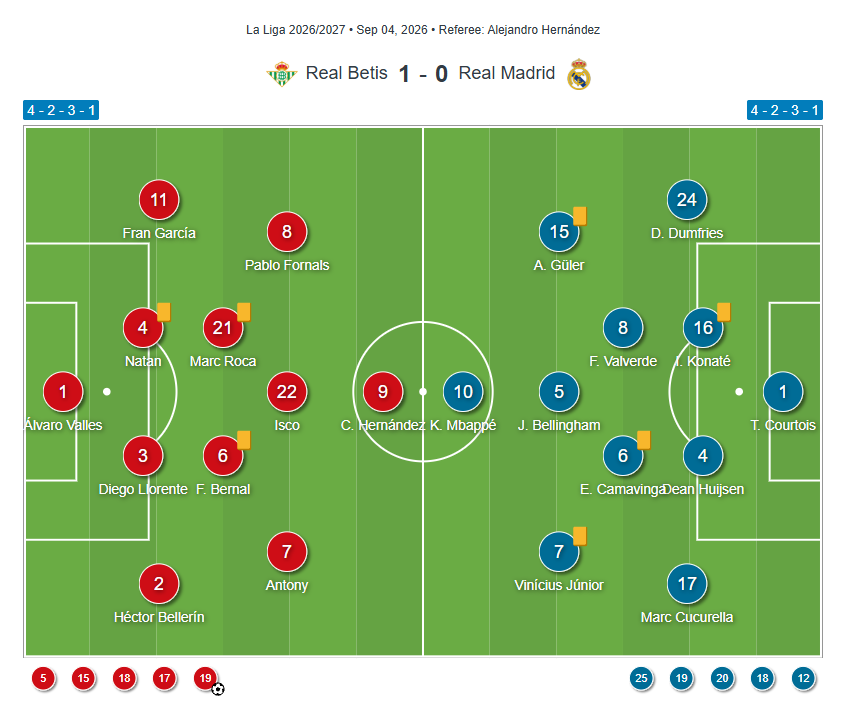Viewport: 842px width, 715px height.
Task: Select K. Mbappé's number 10 marker
Action: [x=463, y=392]
